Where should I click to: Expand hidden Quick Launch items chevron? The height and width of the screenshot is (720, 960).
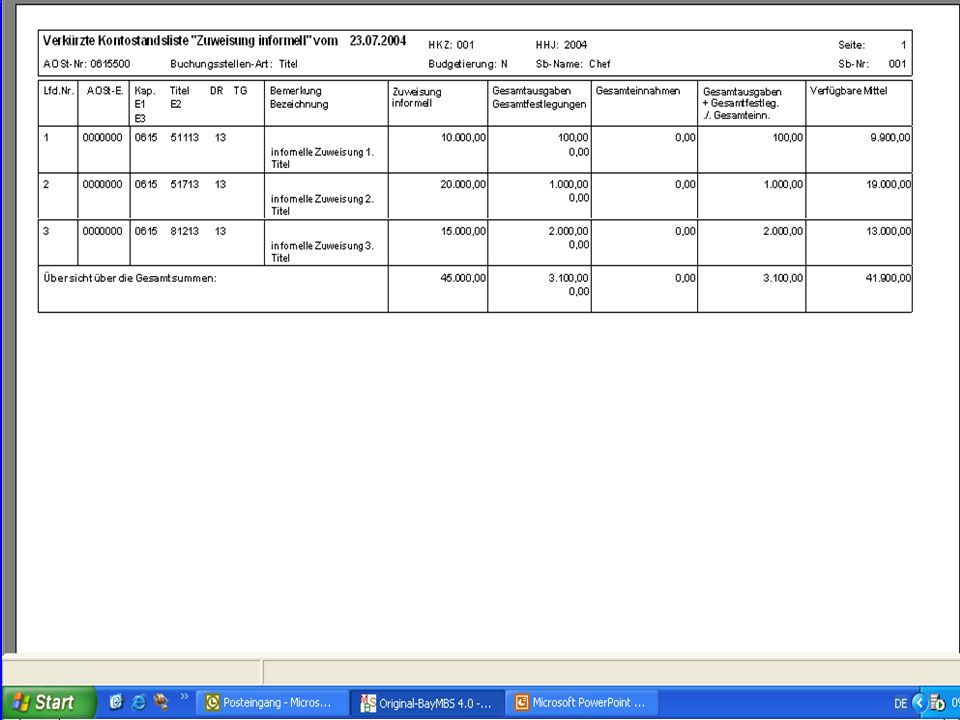point(184,697)
